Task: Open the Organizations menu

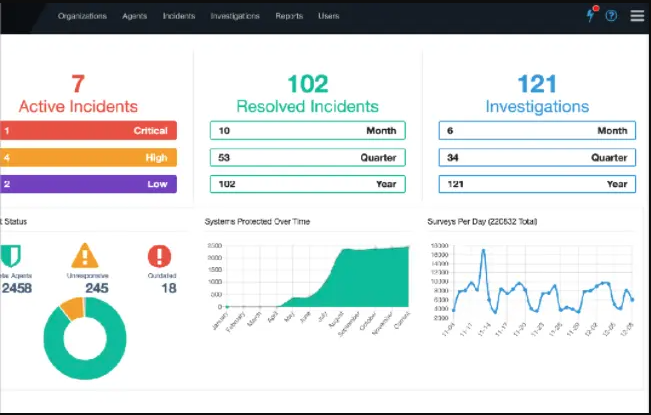Action: [x=82, y=16]
